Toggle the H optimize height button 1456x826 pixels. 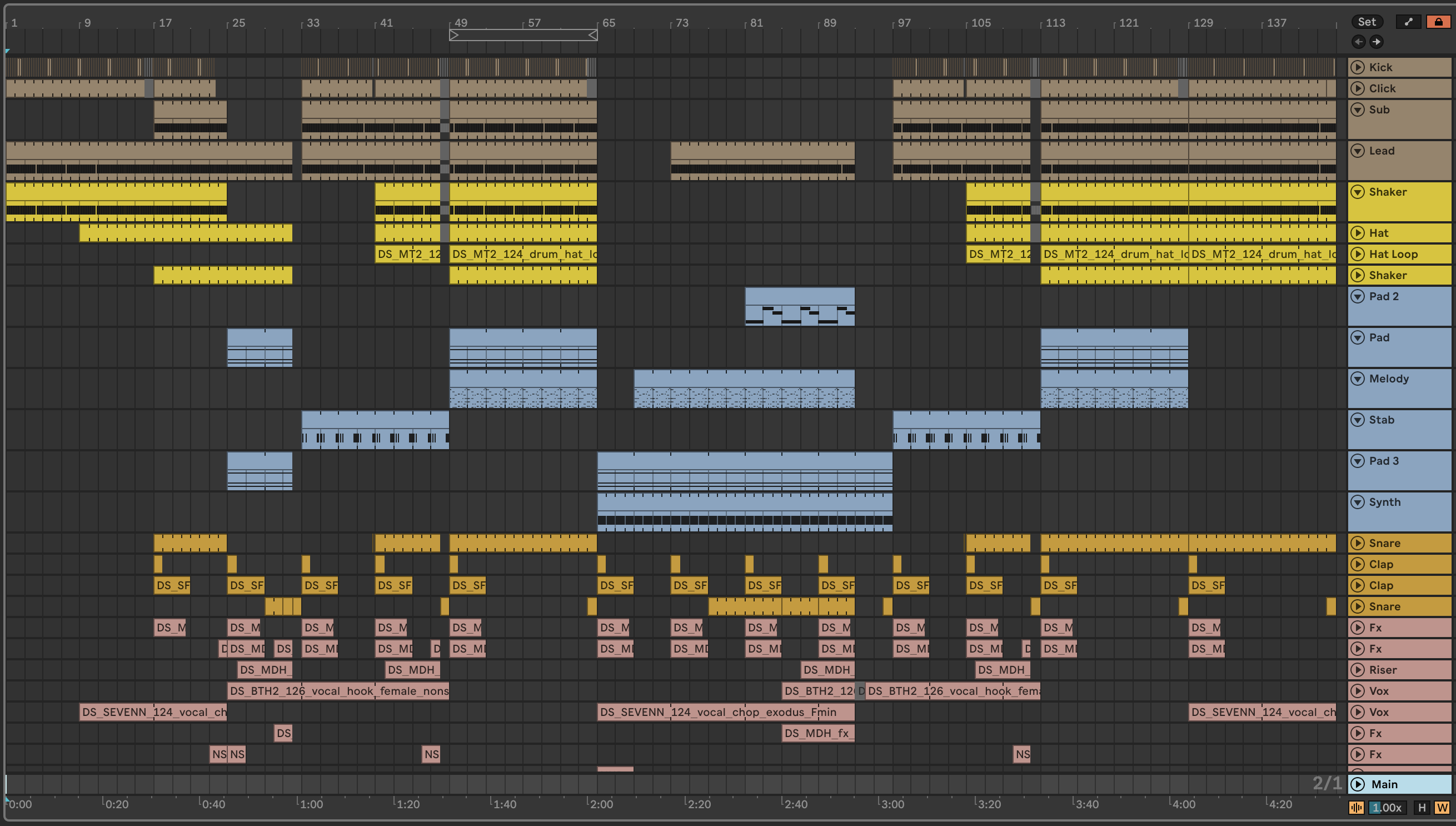coord(1422,807)
